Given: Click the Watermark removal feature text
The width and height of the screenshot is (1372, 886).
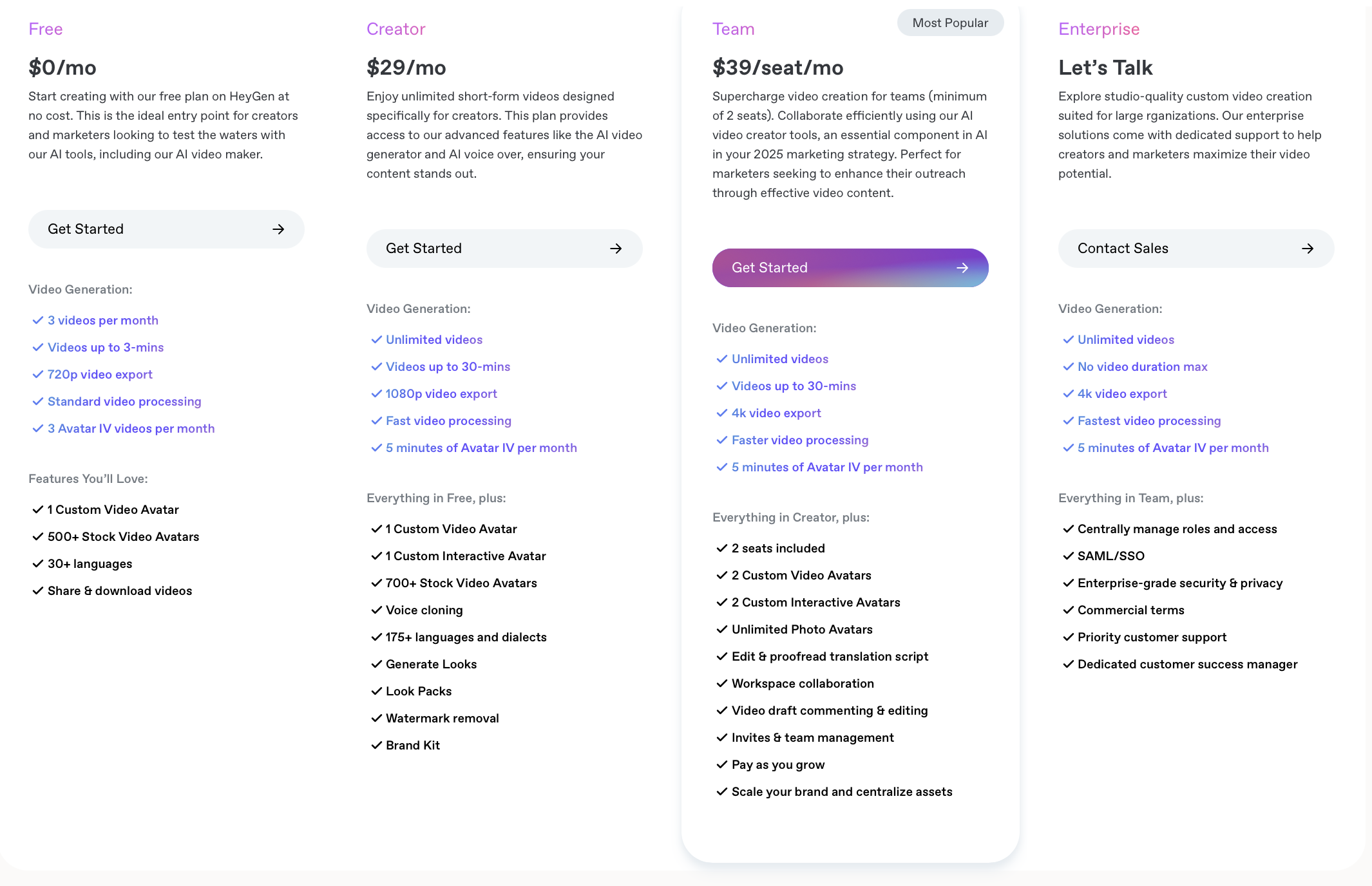Looking at the screenshot, I should click(443, 718).
